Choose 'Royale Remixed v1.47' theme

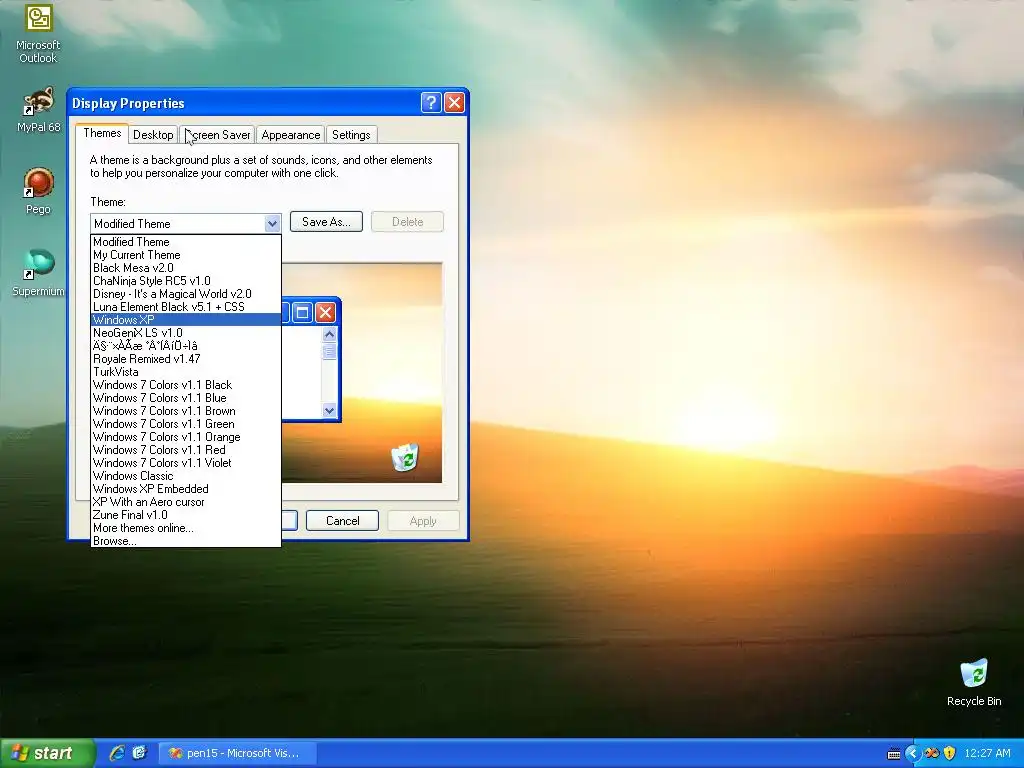point(186,359)
